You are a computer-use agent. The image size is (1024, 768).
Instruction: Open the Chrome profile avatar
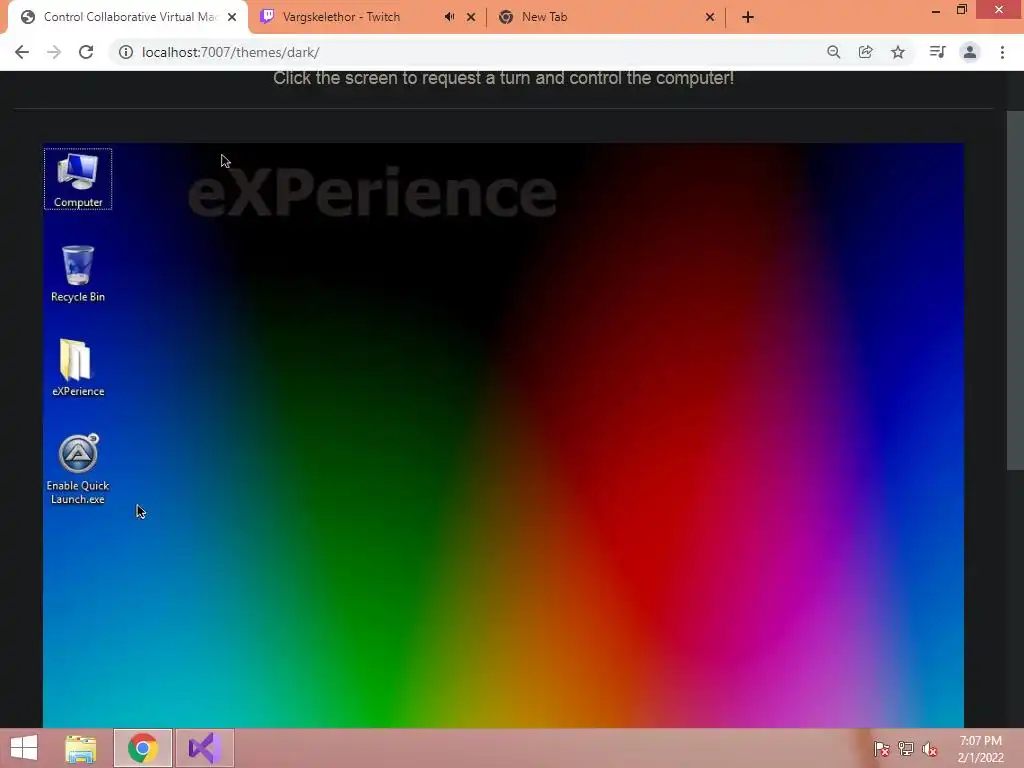click(970, 52)
